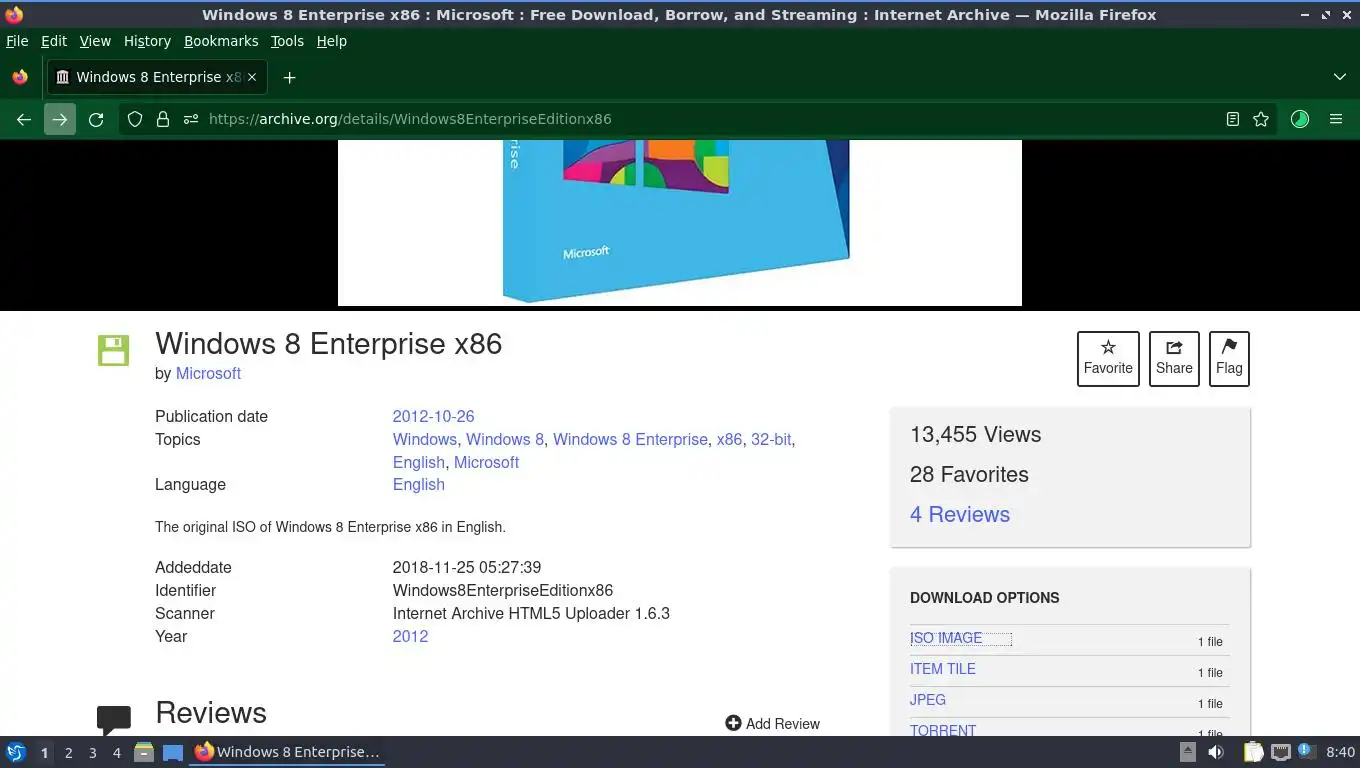Open the green extension icon in toolbar
This screenshot has width=1360, height=768.
pos(1300,119)
